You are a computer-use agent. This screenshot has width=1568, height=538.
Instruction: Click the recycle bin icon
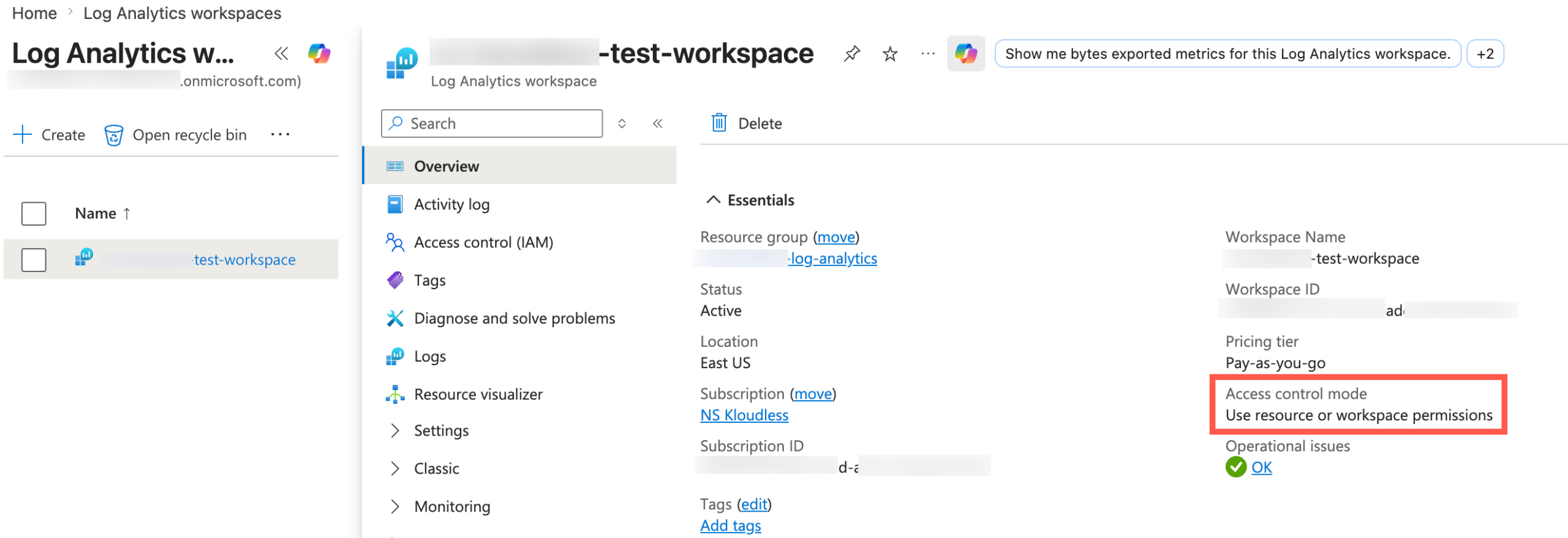pyautogui.click(x=113, y=135)
